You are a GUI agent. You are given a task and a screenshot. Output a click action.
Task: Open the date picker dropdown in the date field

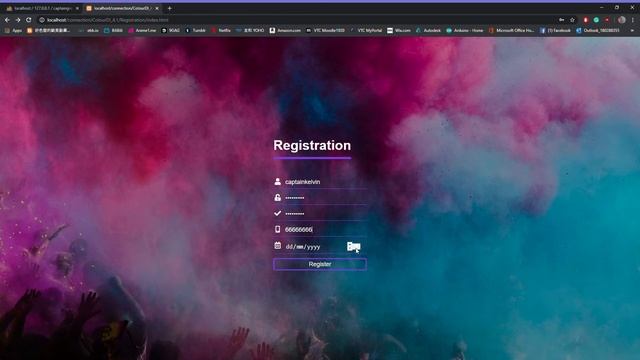(x=353, y=246)
